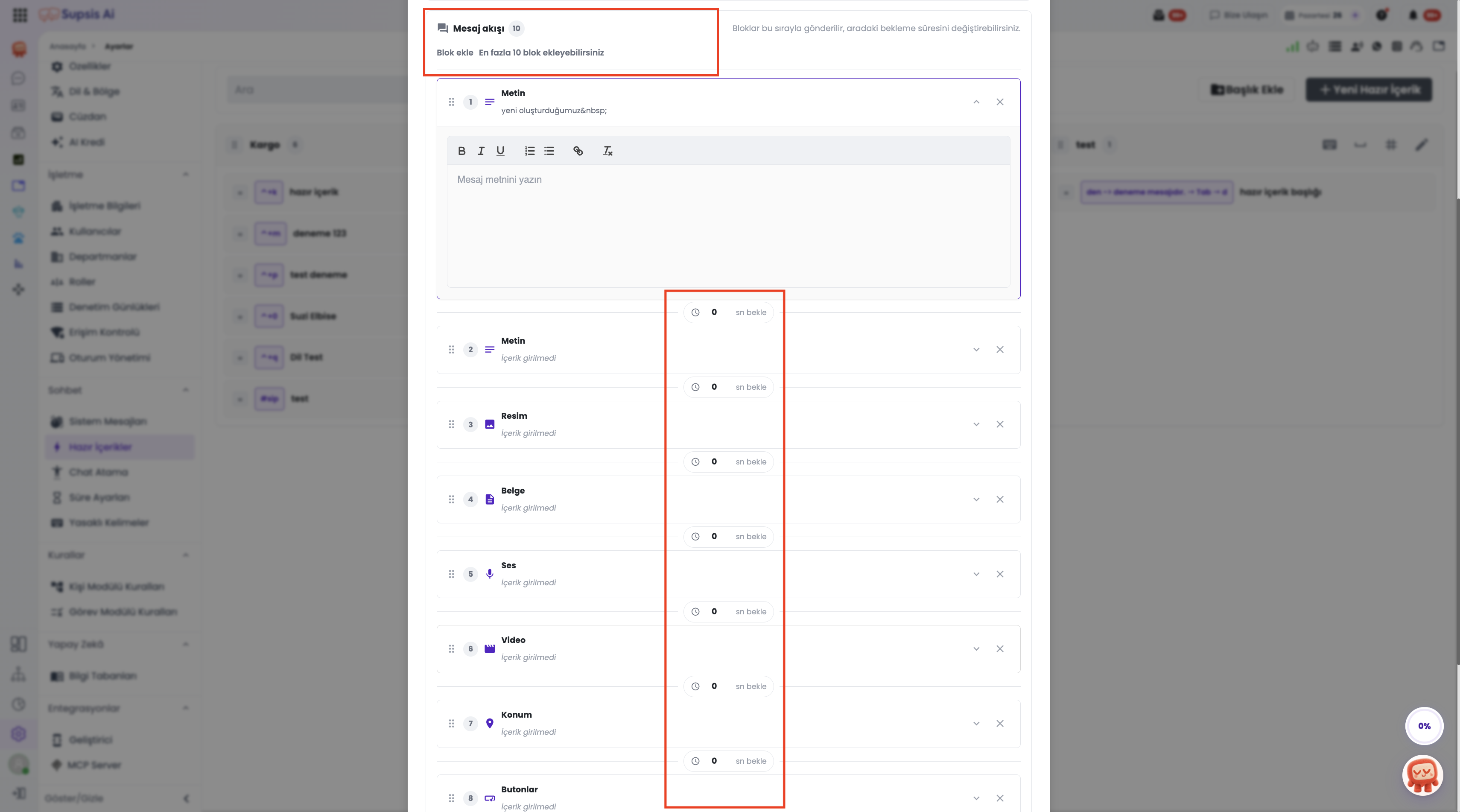The height and width of the screenshot is (812, 1460).
Task: Click wait seconds field after Resim block
Action: [x=714, y=462]
